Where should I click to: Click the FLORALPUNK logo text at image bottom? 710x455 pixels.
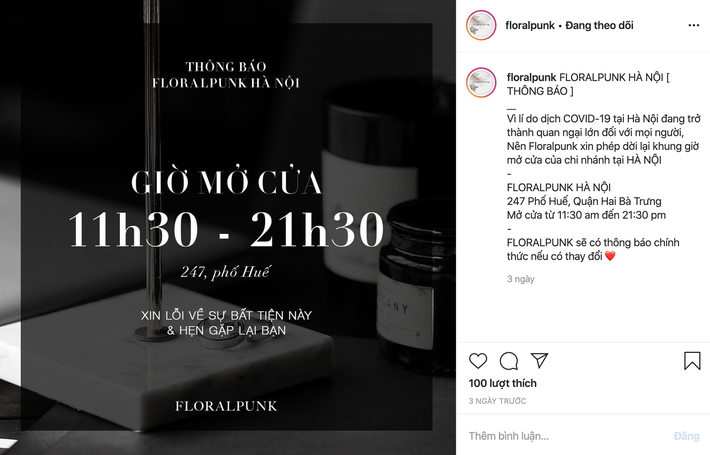[x=226, y=406]
